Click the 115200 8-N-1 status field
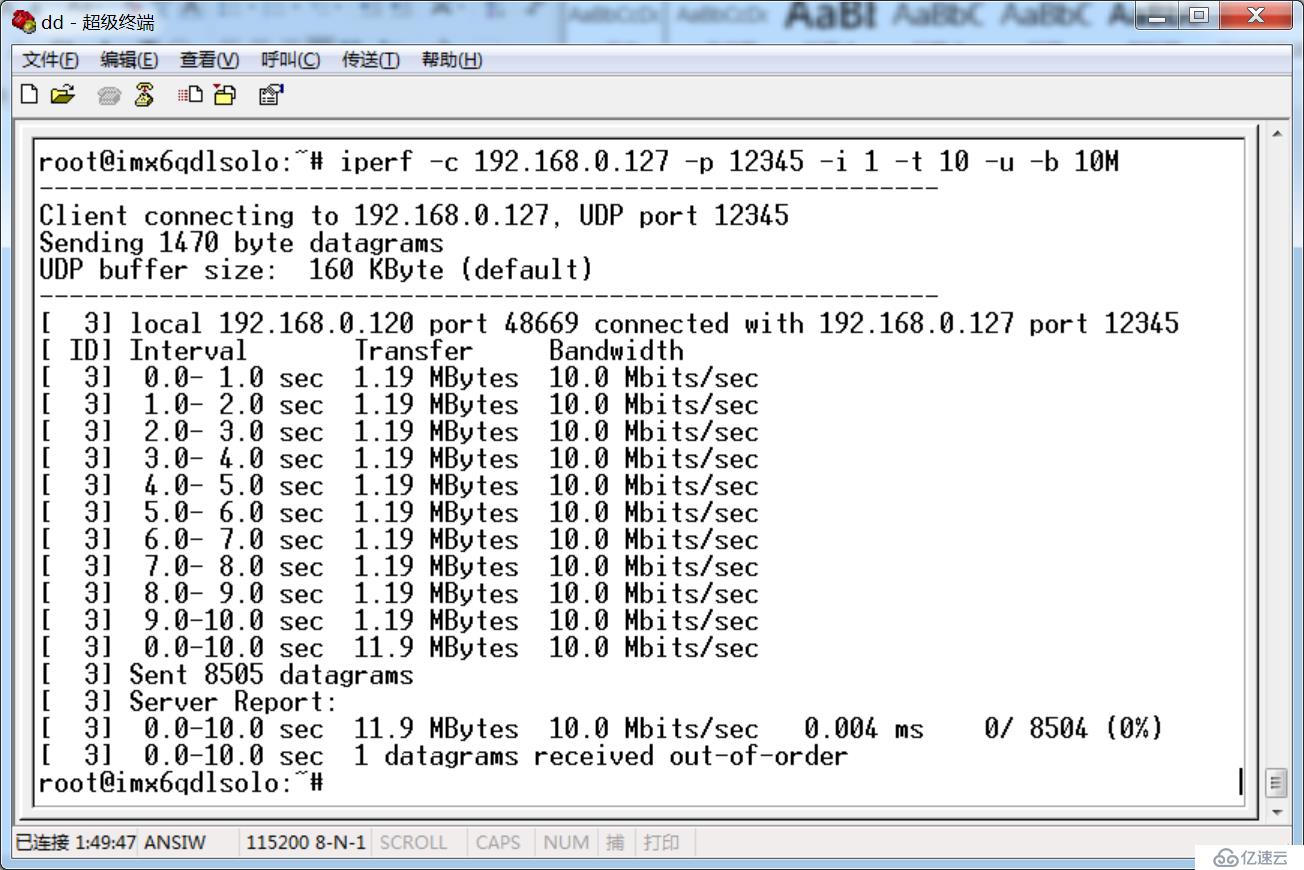Viewport: 1304px width, 870px height. pos(305,842)
